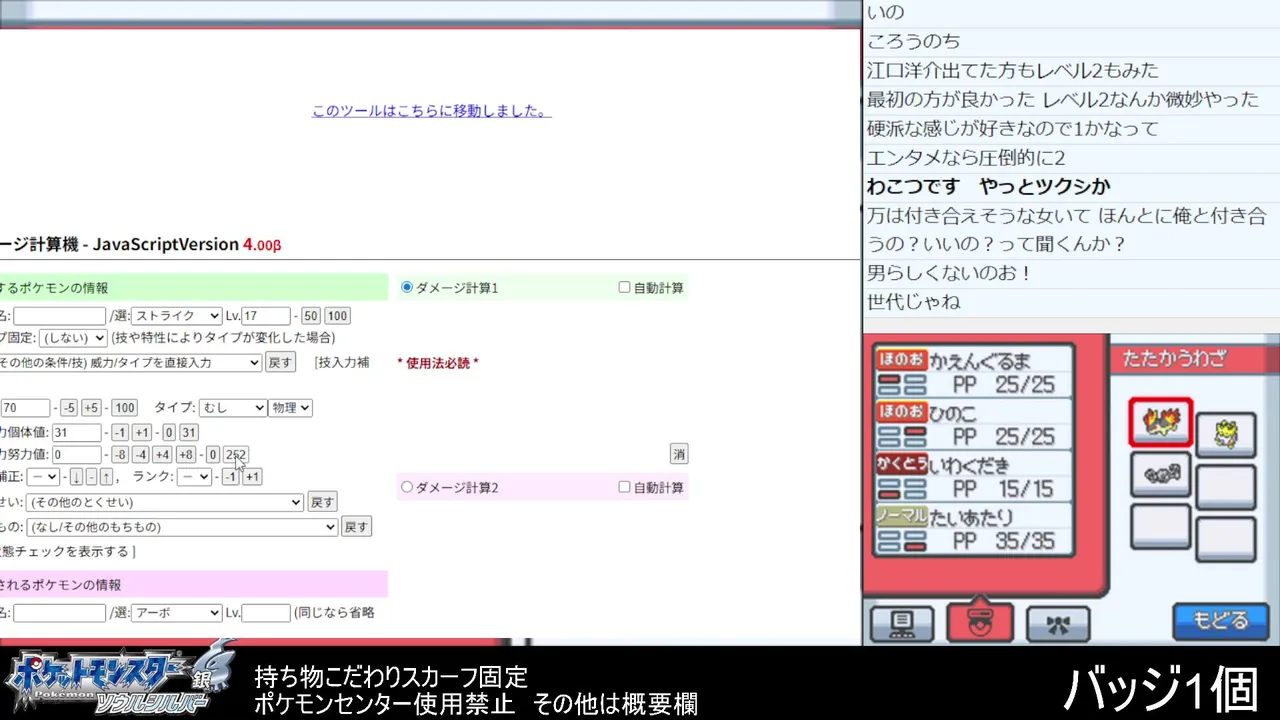1280x720 pixels.
Task: Open the ribbon tab icon in game
Action: point(1058,624)
